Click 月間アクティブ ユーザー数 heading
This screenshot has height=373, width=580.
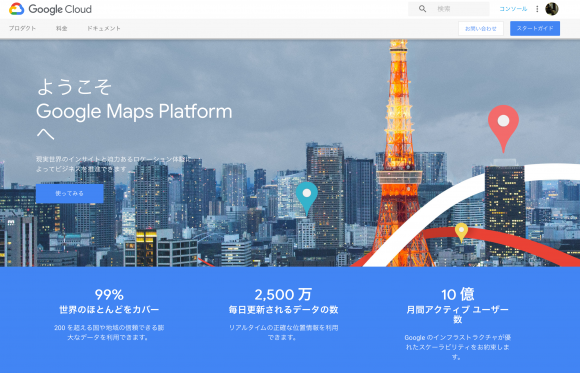(458, 315)
